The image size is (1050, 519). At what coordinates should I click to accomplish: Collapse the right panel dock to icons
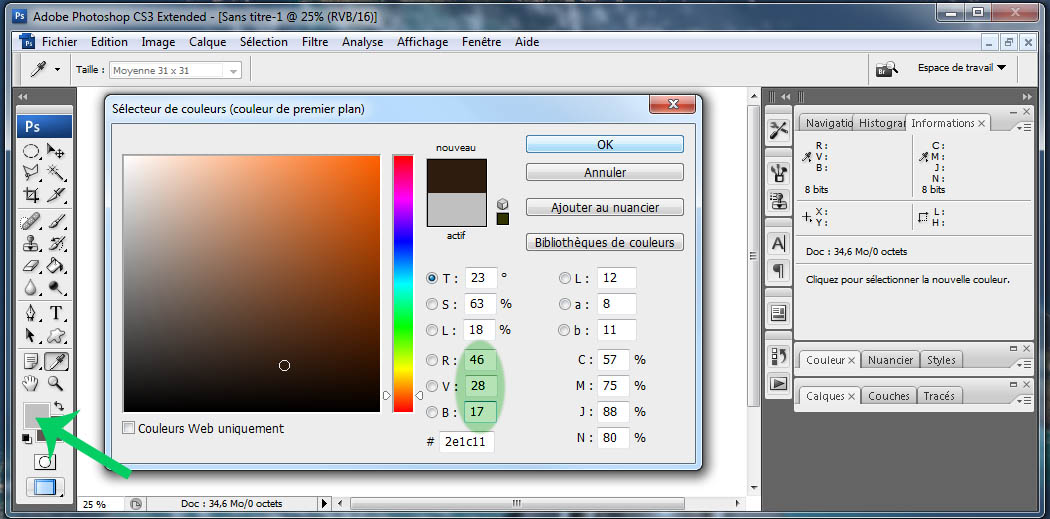pyautogui.click(x=1027, y=96)
